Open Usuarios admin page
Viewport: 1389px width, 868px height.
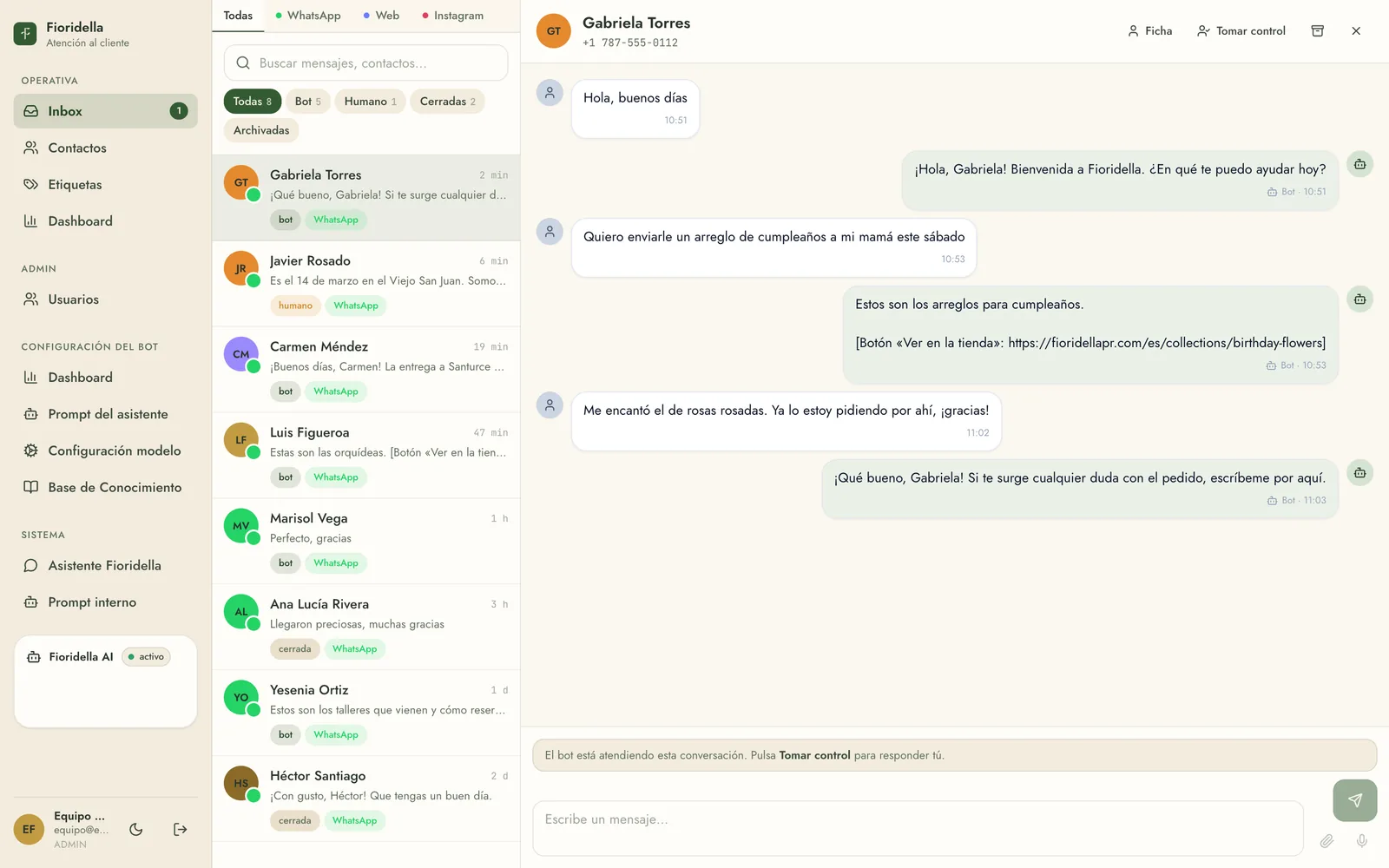105,299
